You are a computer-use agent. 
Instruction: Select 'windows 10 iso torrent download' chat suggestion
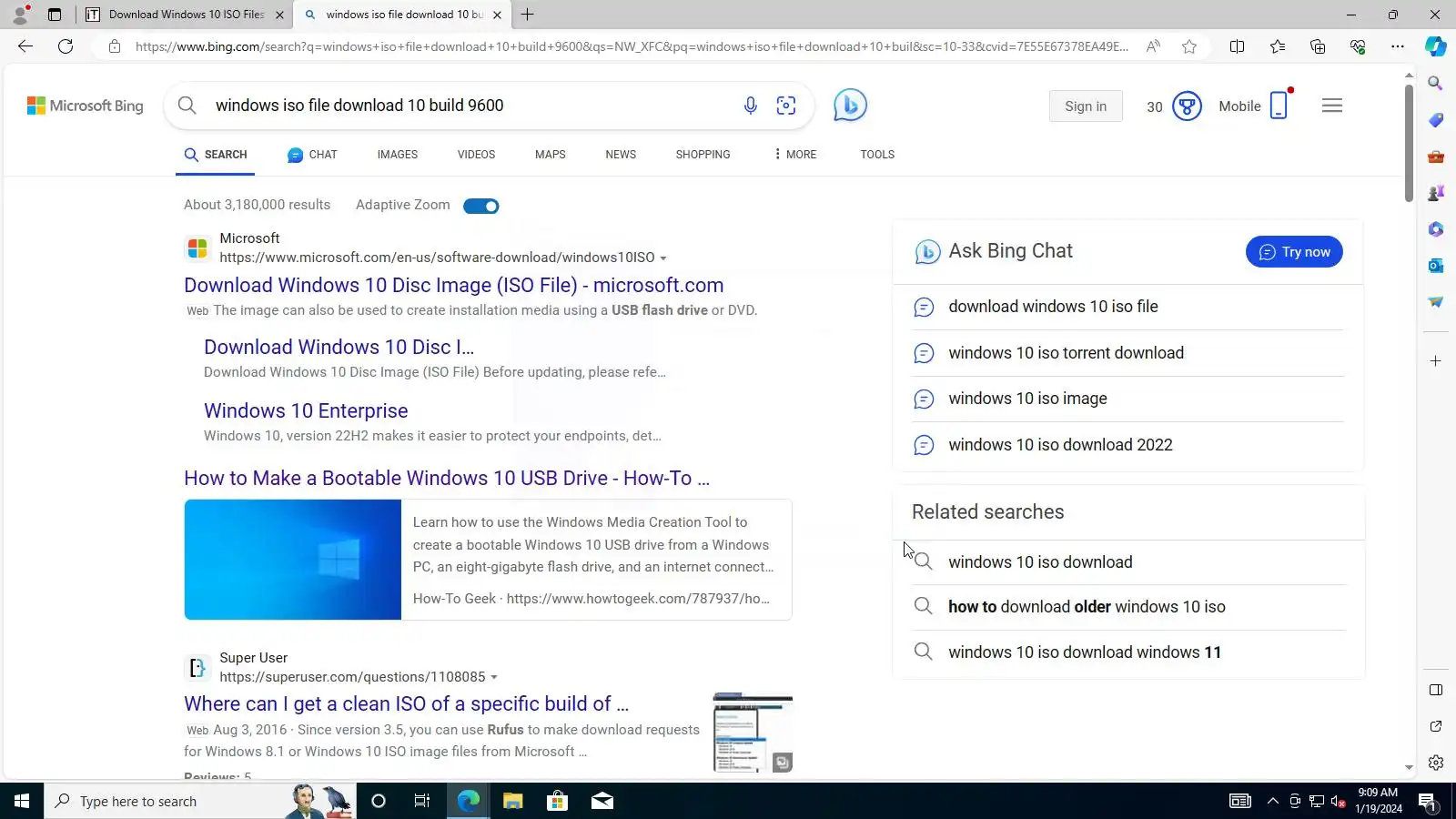(x=1067, y=353)
